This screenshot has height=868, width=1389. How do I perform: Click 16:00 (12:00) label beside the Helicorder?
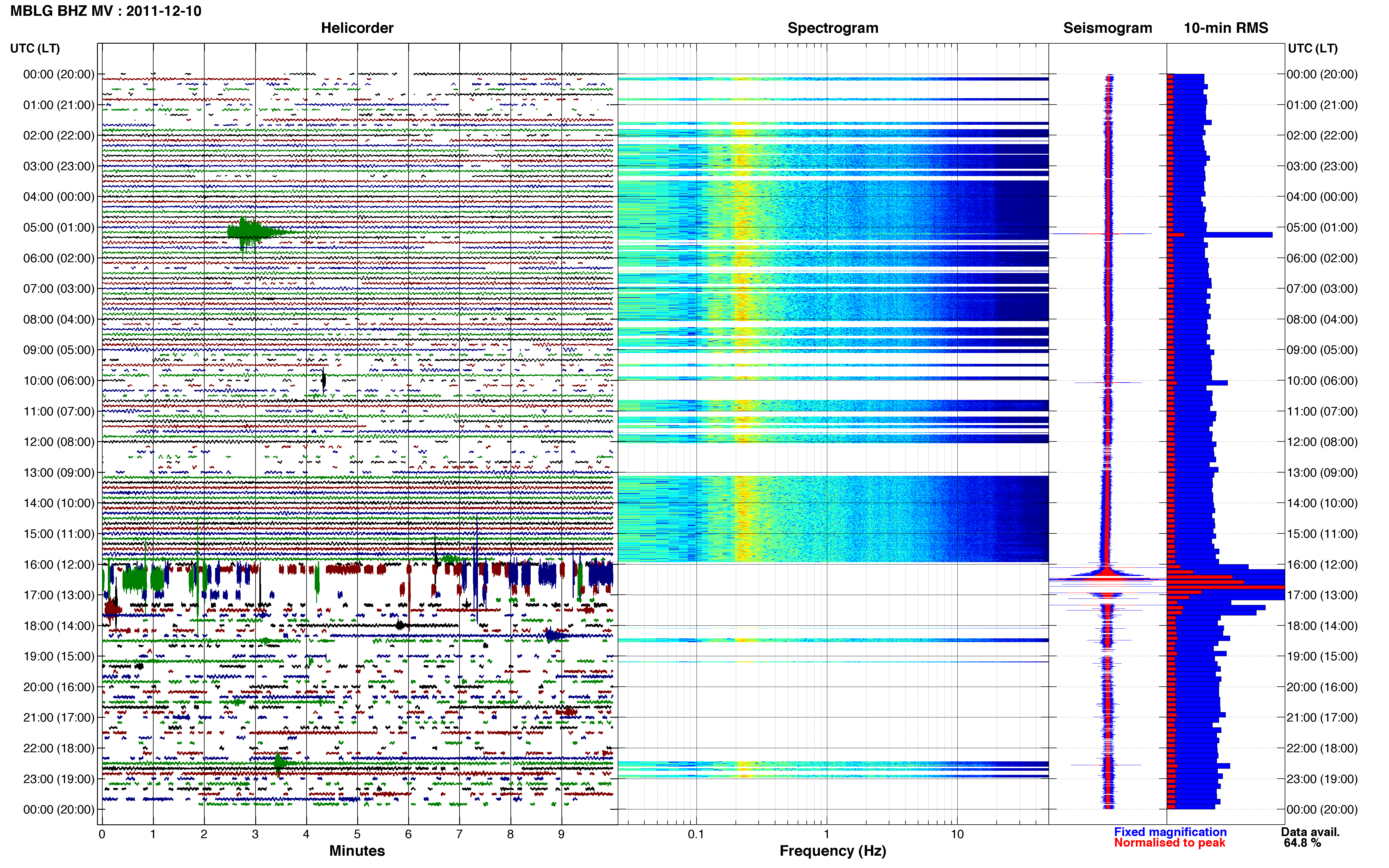59,564
